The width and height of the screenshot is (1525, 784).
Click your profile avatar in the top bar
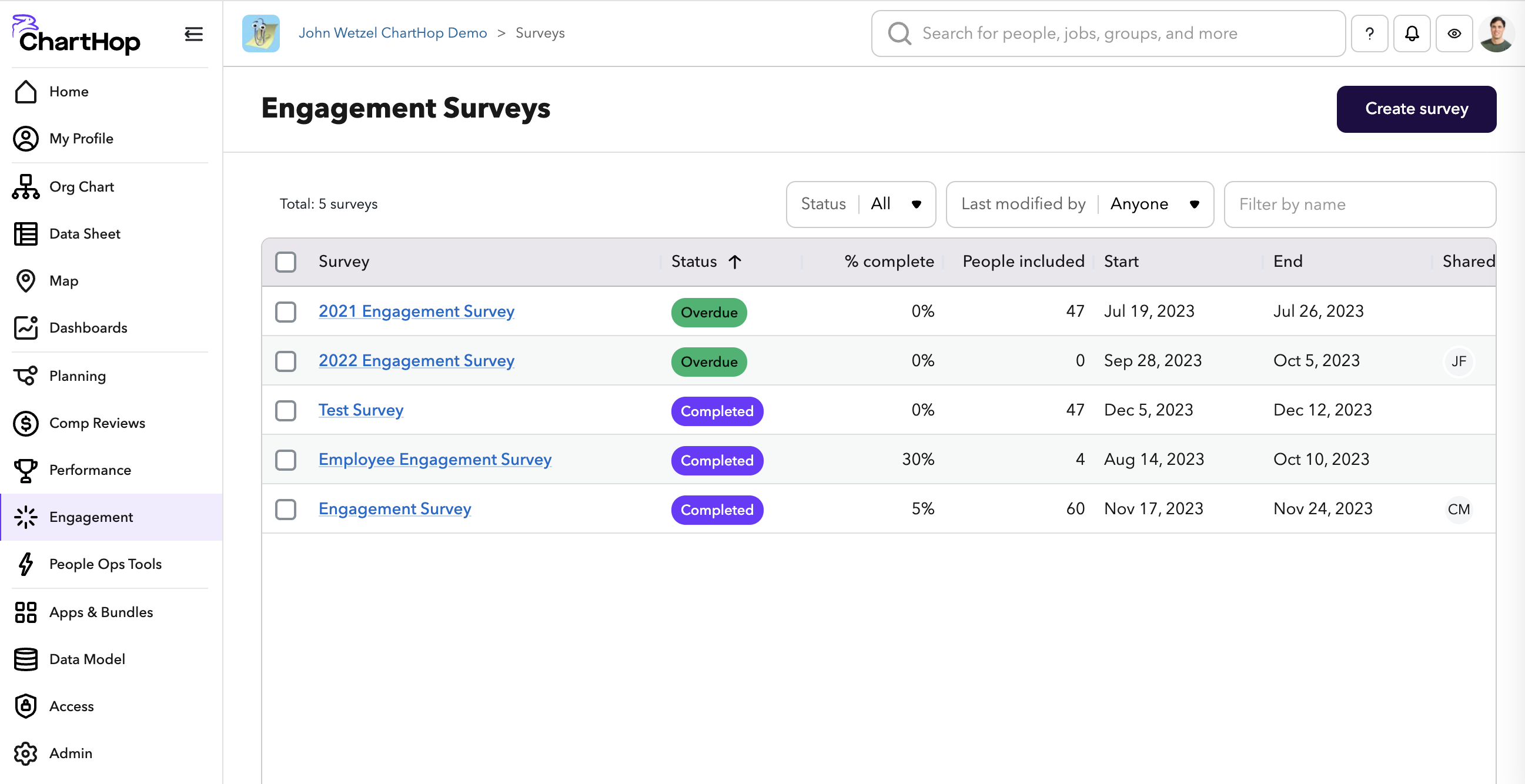tap(1497, 33)
